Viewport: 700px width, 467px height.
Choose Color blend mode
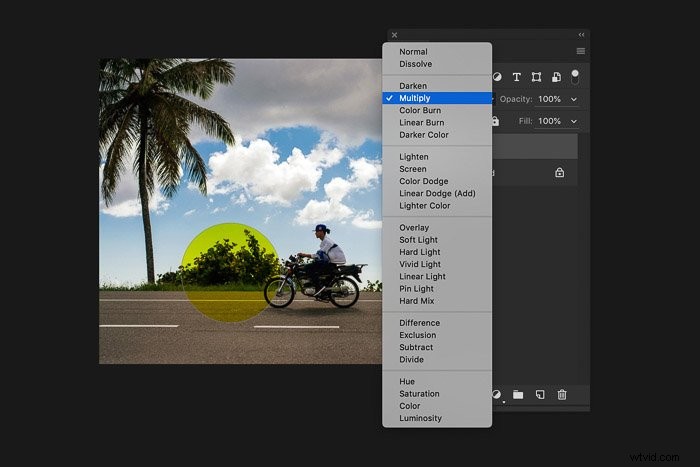point(437,406)
